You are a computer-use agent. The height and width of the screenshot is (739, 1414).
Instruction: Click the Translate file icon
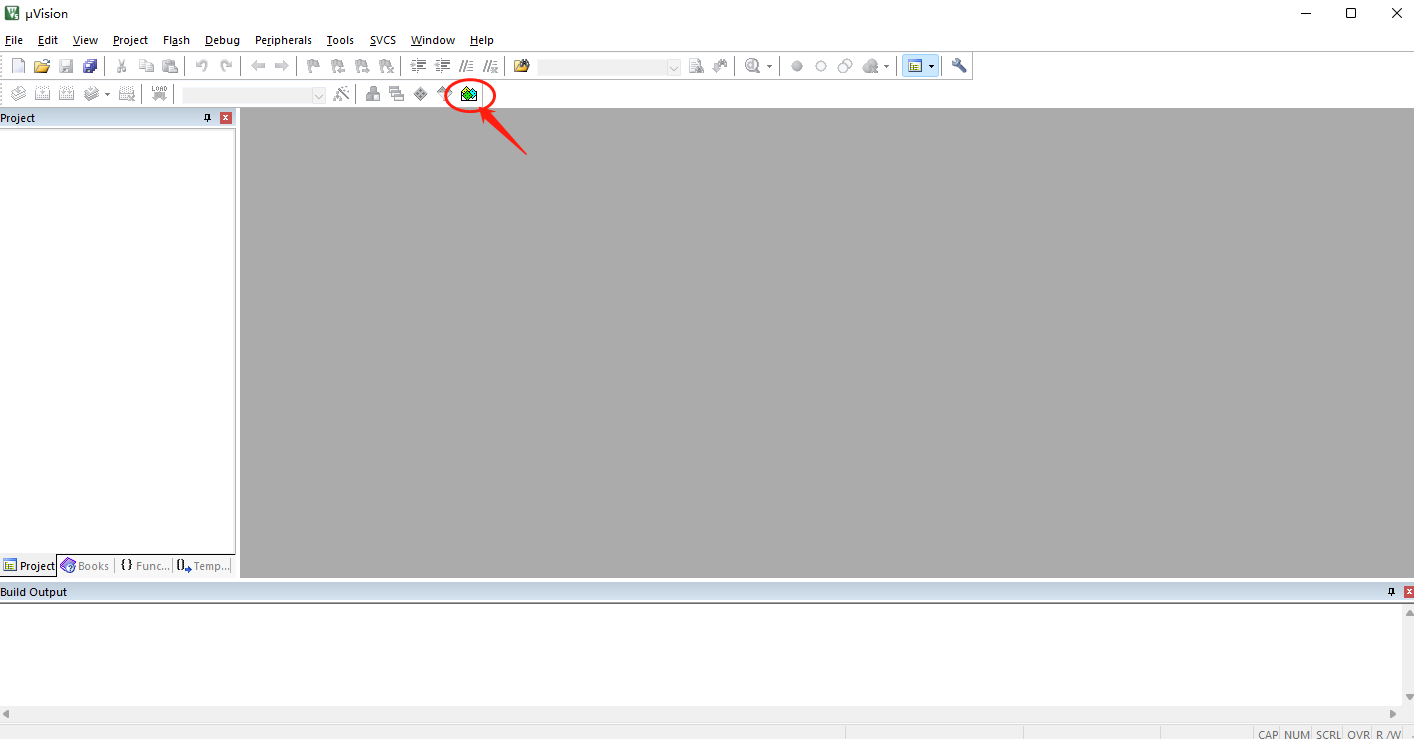coord(18,94)
